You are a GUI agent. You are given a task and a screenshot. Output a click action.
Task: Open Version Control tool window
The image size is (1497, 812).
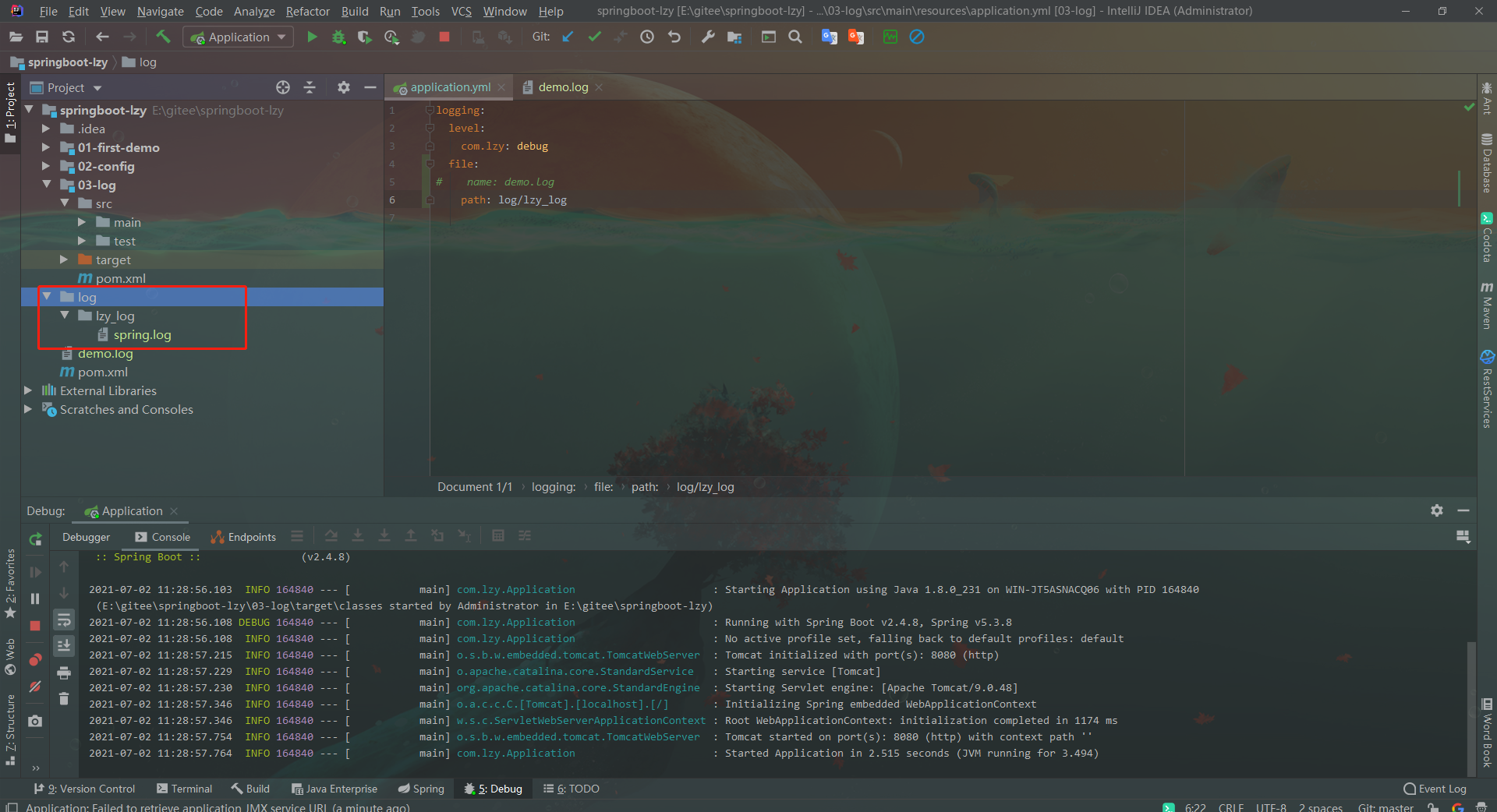(x=84, y=789)
